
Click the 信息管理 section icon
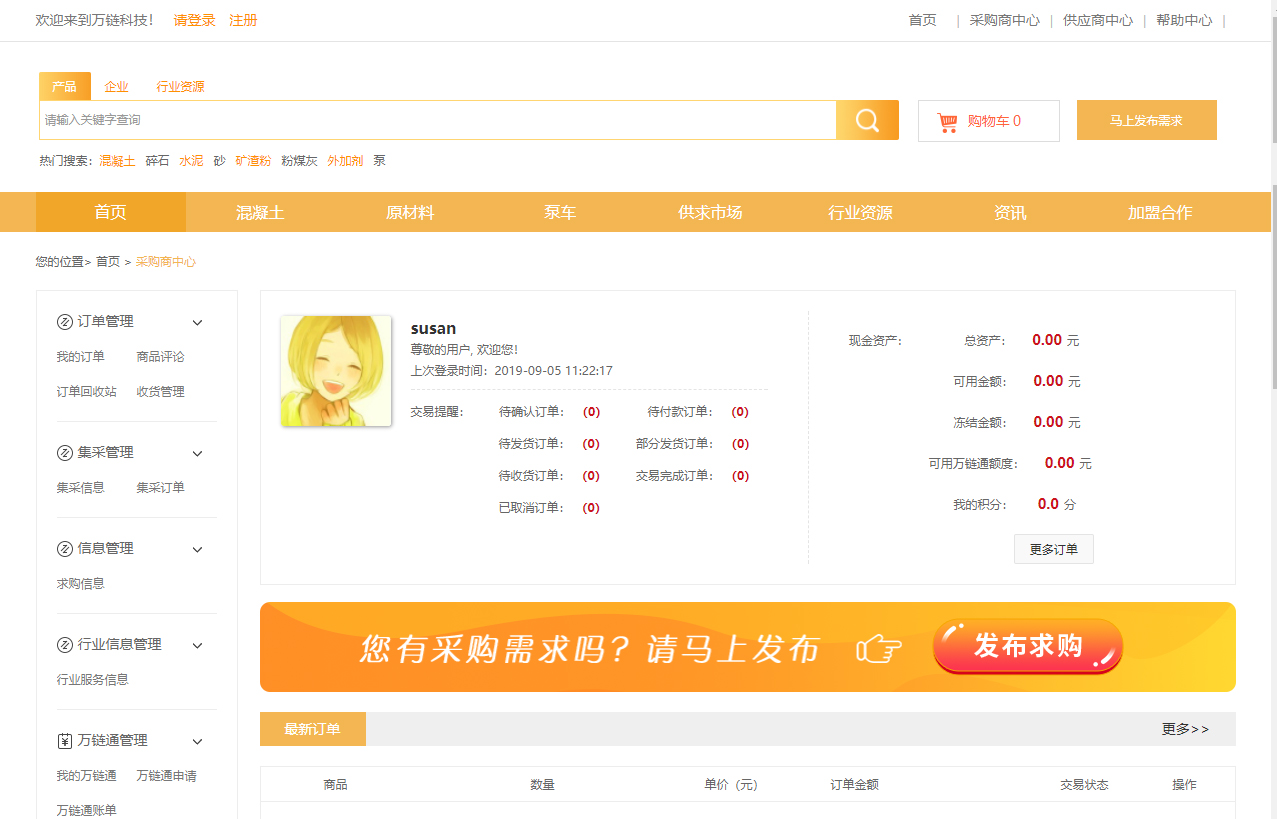(65, 549)
